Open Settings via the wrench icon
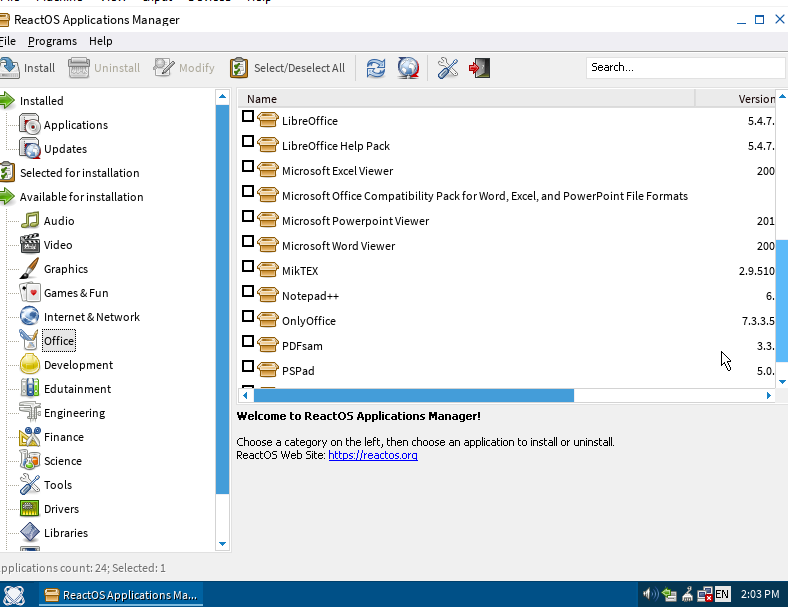Image resolution: width=788 pixels, height=607 pixels. [x=448, y=68]
